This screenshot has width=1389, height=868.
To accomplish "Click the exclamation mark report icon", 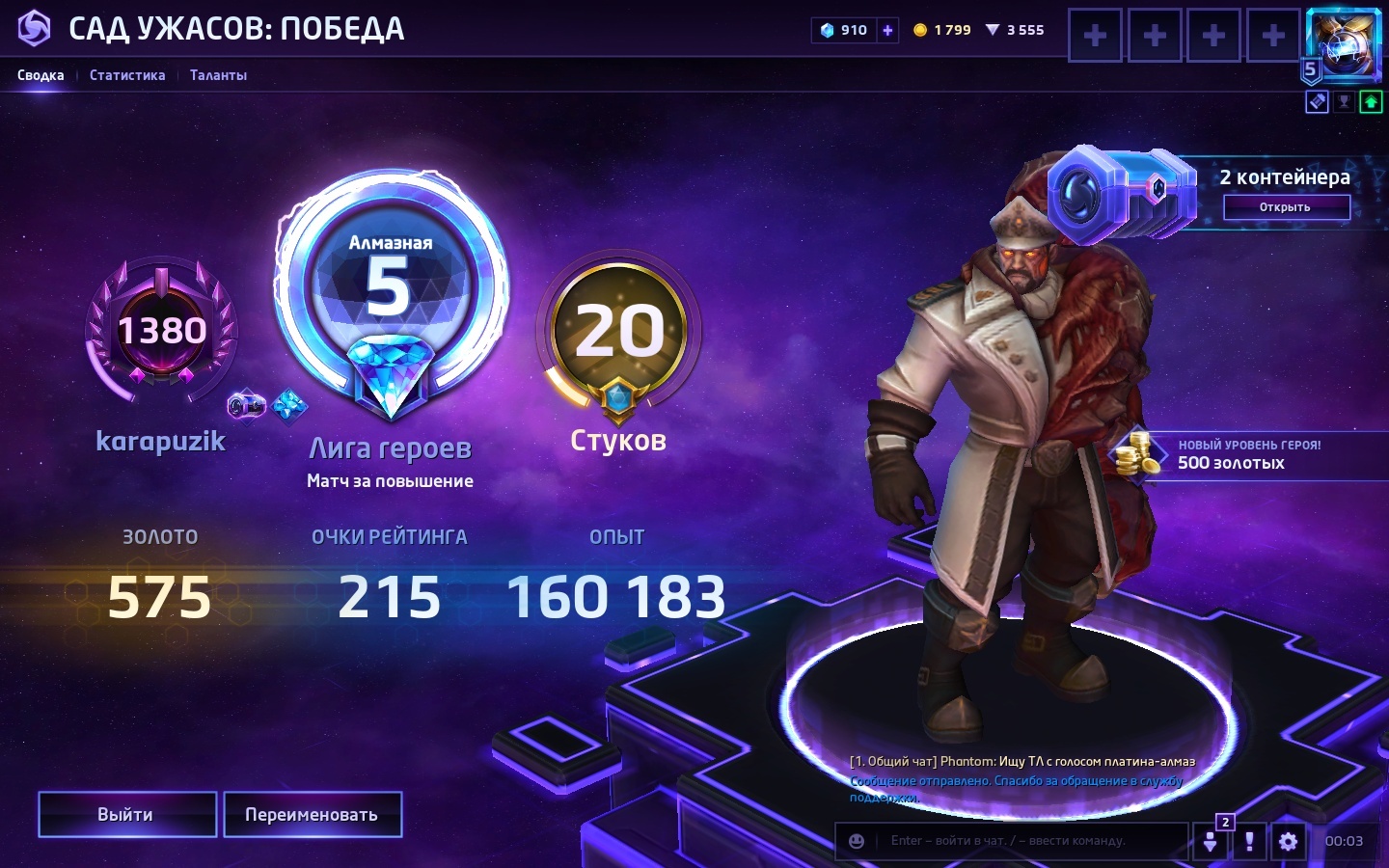I will pyautogui.click(x=1249, y=841).
